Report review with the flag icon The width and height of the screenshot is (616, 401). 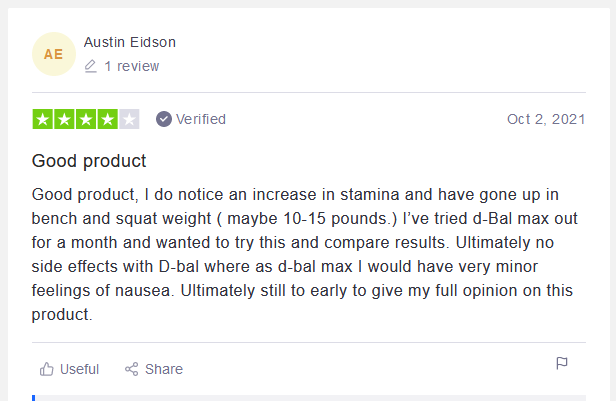pos(562,363)
